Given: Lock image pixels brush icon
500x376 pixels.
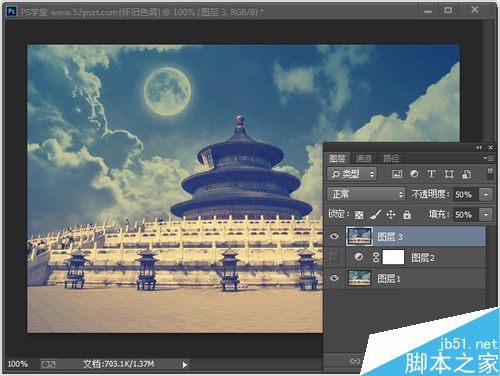Looking at the screenshot, I should pos(375,214).
